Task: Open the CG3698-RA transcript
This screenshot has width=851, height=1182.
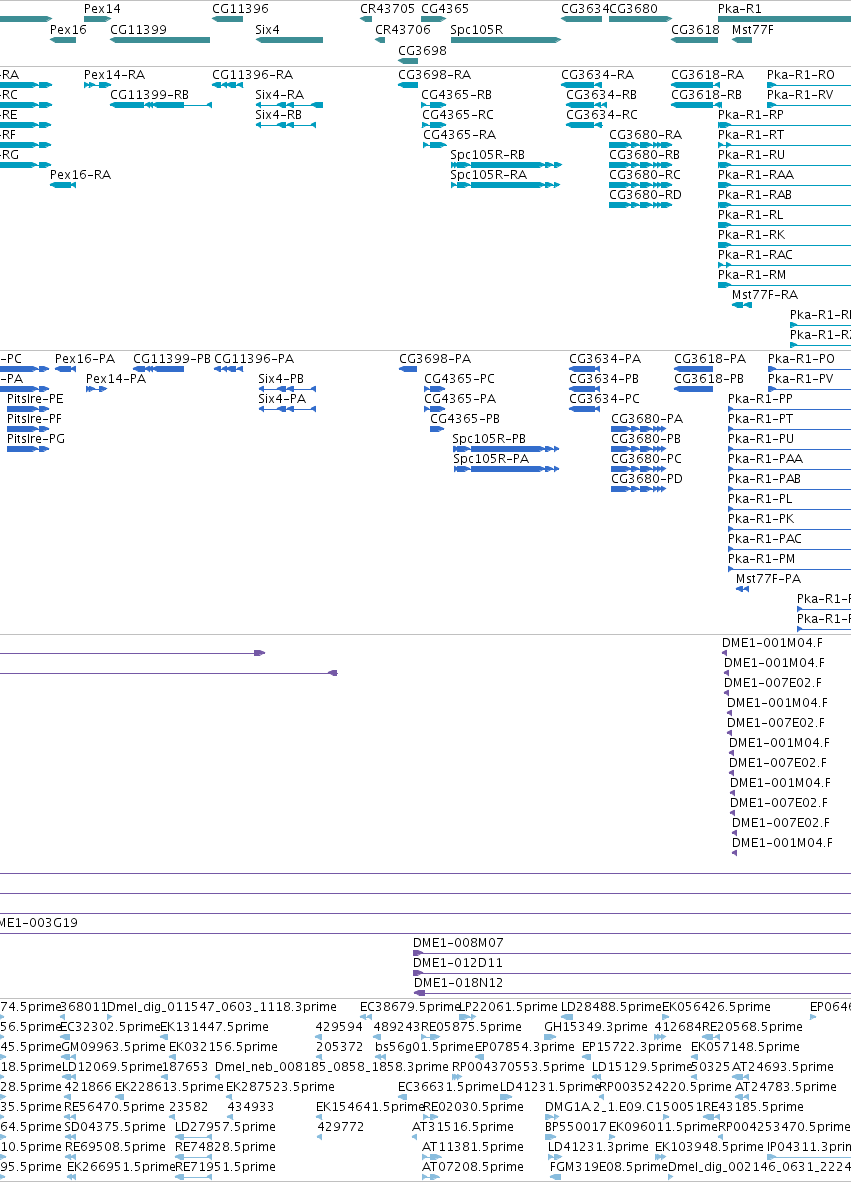Action: coord(408,85)
